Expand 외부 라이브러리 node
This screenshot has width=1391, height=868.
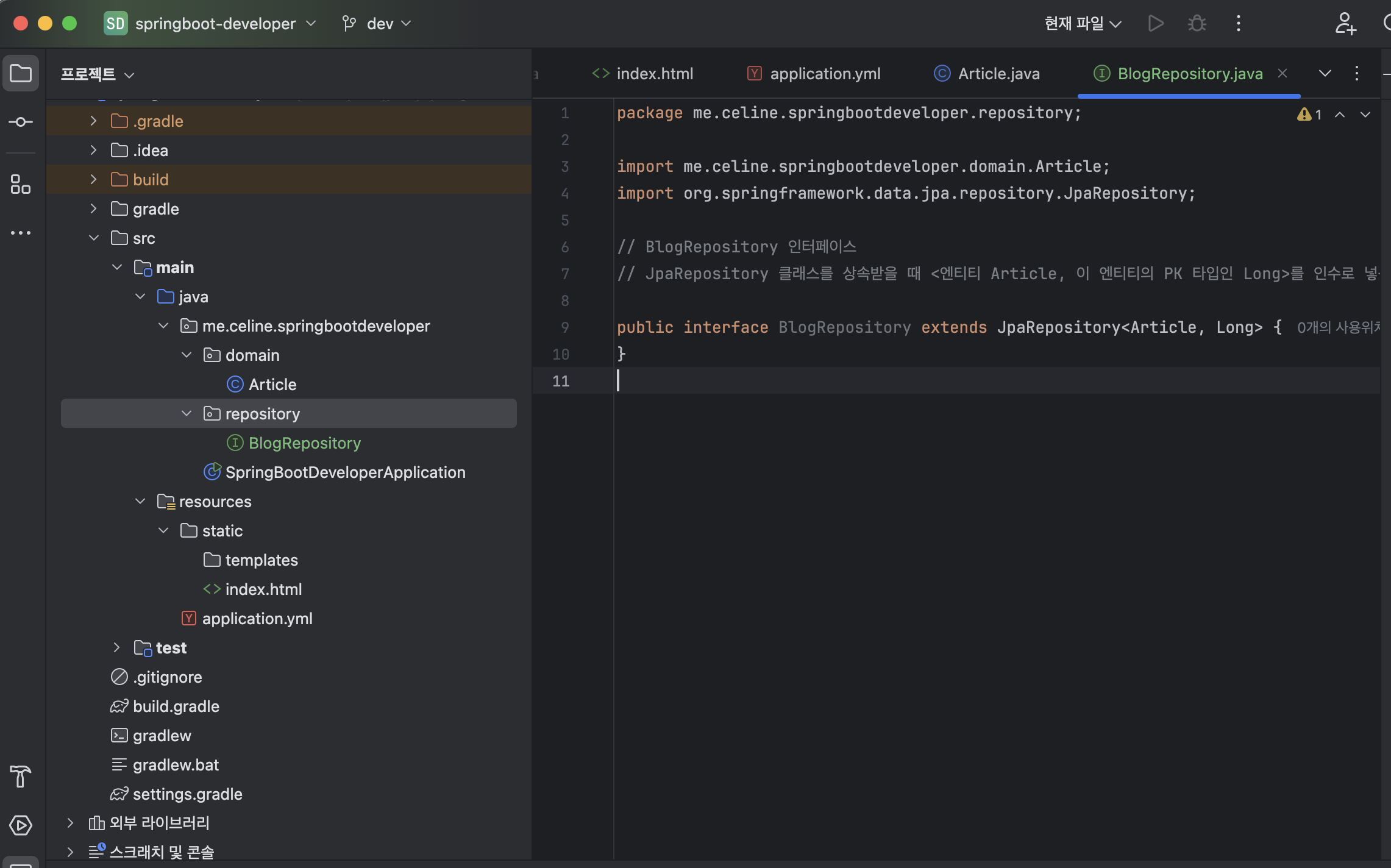click(70, 823)
